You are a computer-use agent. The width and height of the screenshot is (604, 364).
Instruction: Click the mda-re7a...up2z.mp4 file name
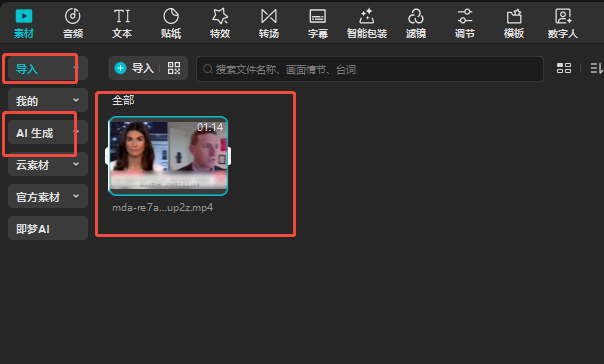[163, 208]
